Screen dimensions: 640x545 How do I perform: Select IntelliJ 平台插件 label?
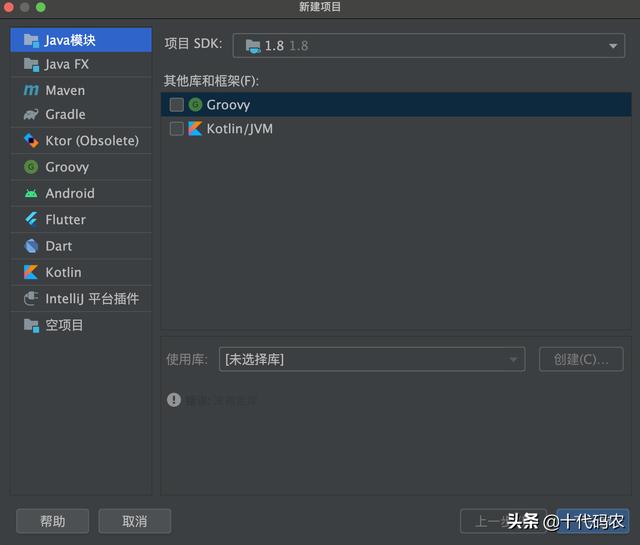[92, 299]
